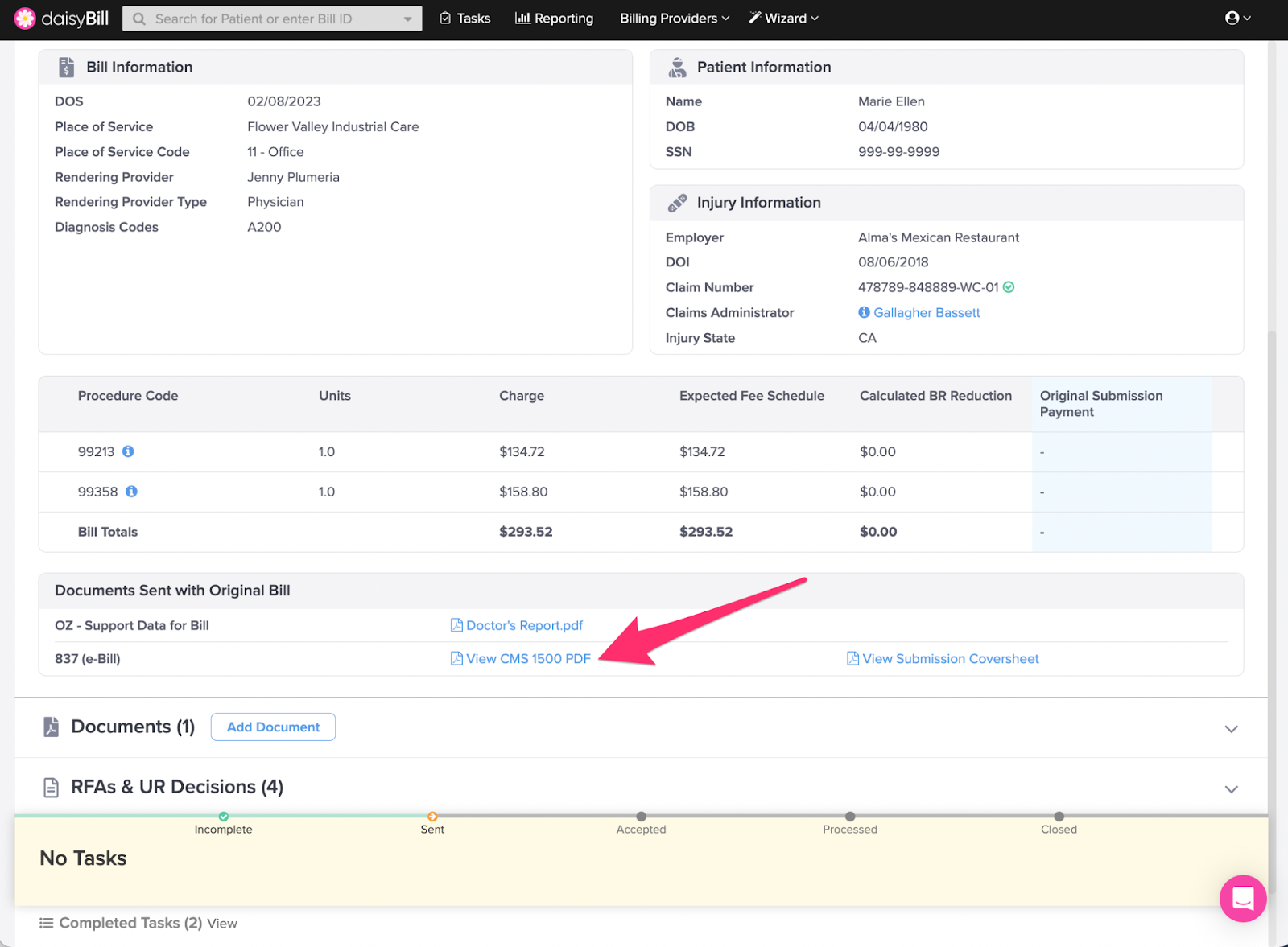Click PDF icon beside View CMS 1500

456,658
